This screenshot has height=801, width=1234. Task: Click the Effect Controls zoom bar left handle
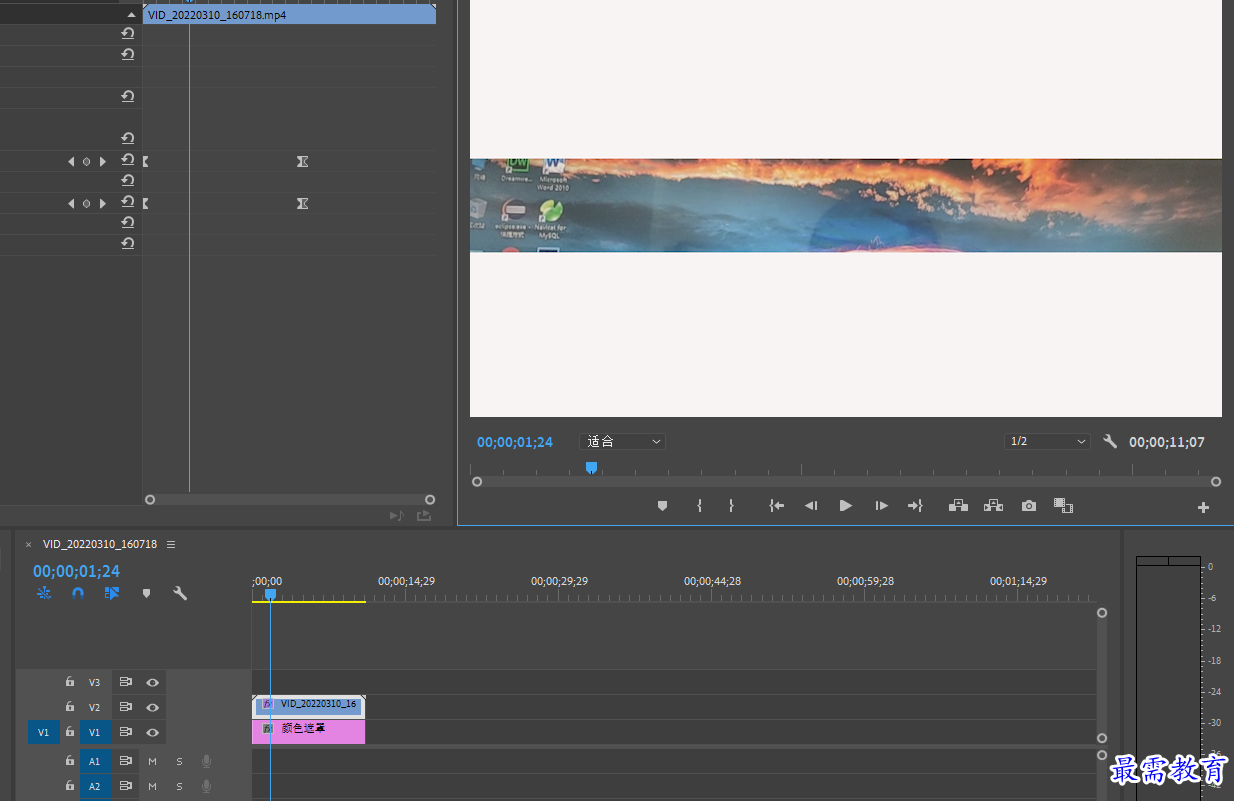coord(150,499)
